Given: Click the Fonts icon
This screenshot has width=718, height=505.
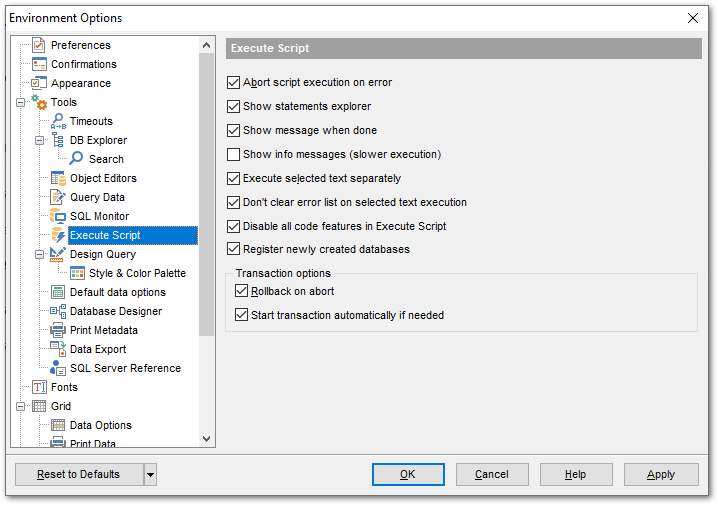Looking at the screenshot, I should [x=39, y=387].
